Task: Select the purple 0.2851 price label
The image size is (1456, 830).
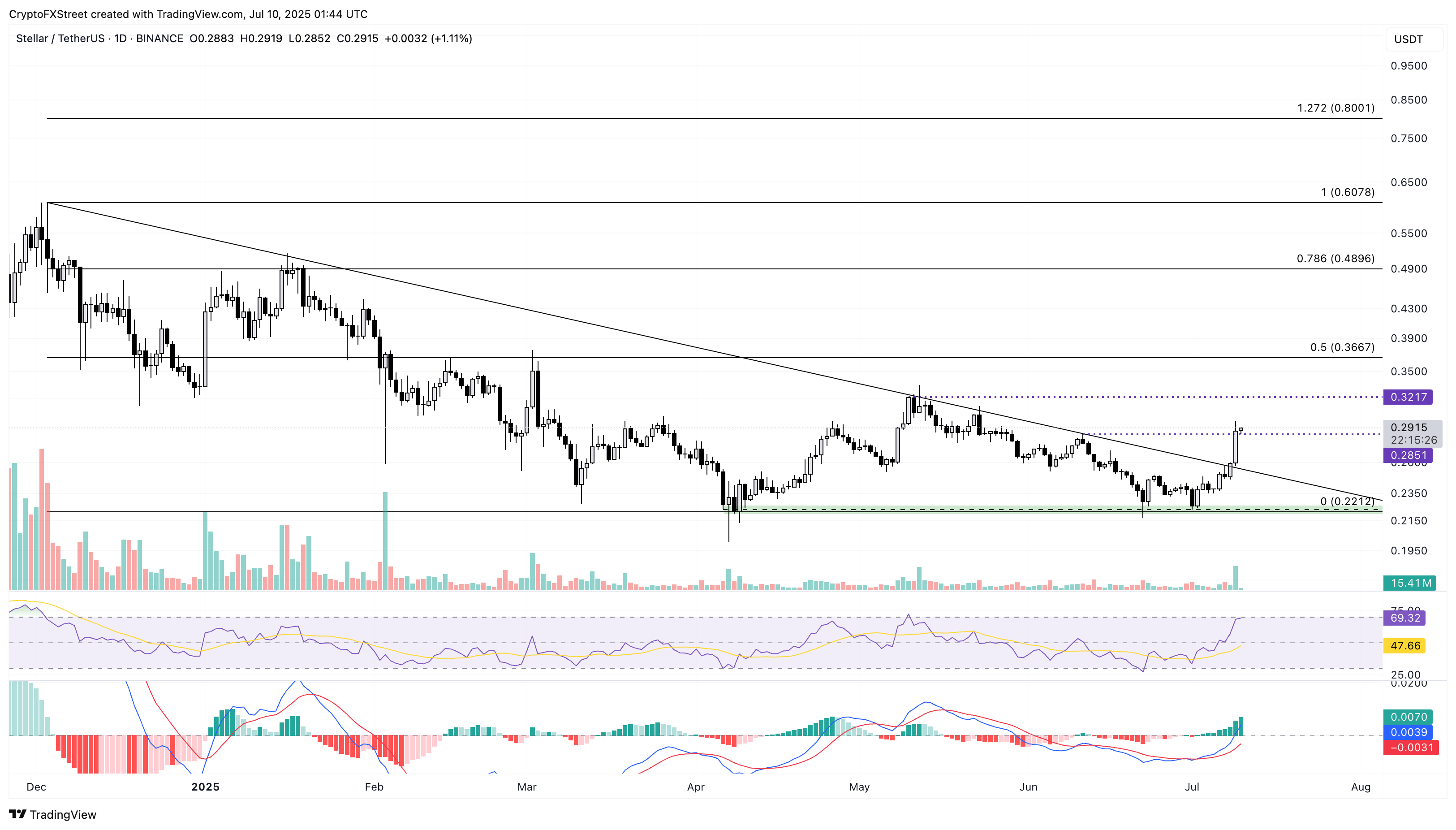Action: coord(1408,455)
